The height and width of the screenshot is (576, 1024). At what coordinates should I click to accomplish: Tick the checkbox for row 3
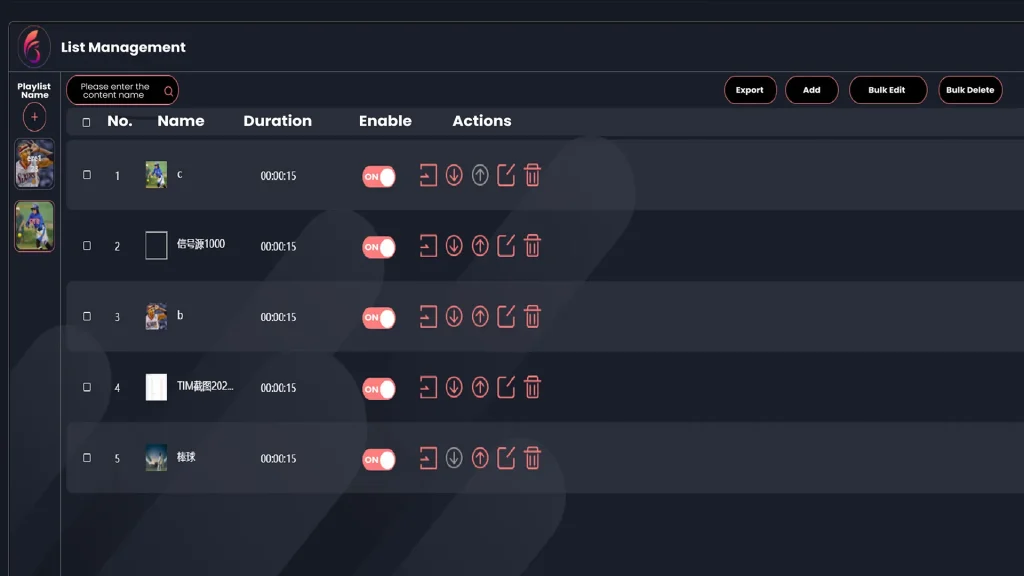click(x=86, y=316)
